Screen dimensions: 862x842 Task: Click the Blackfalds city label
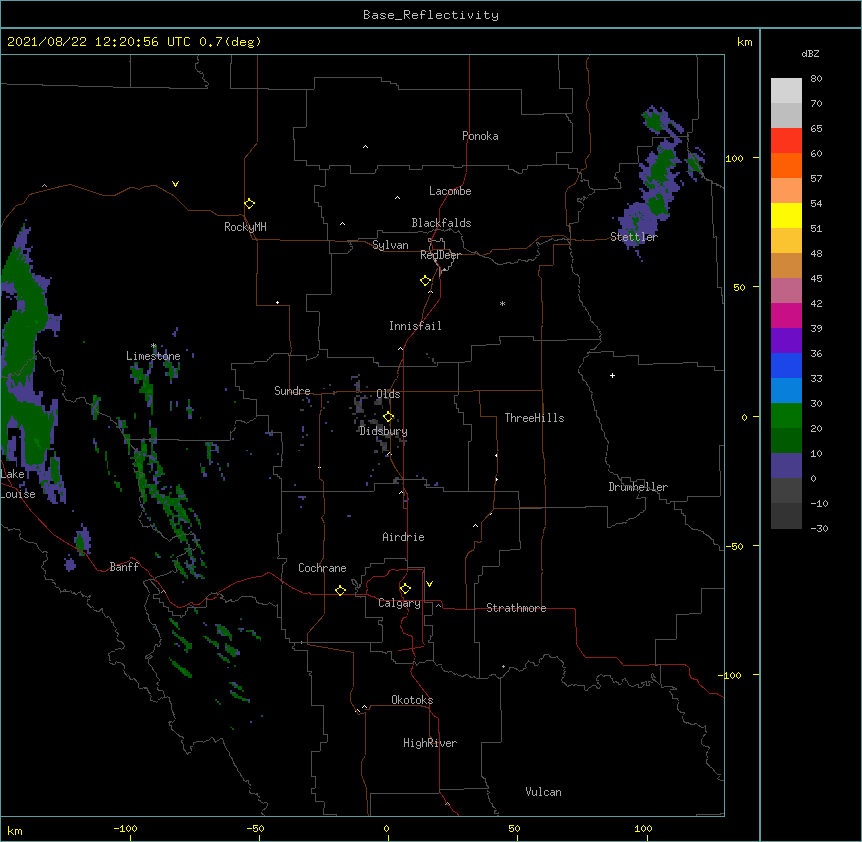coord(441,223)
